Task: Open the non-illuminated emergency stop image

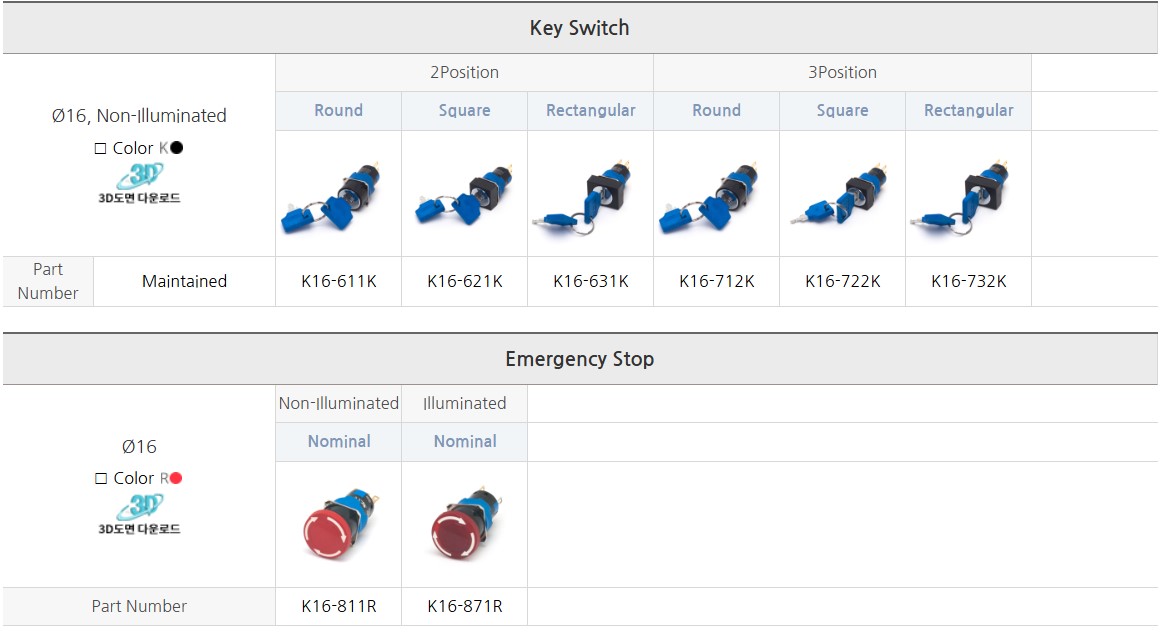Action: click(338, 524)
